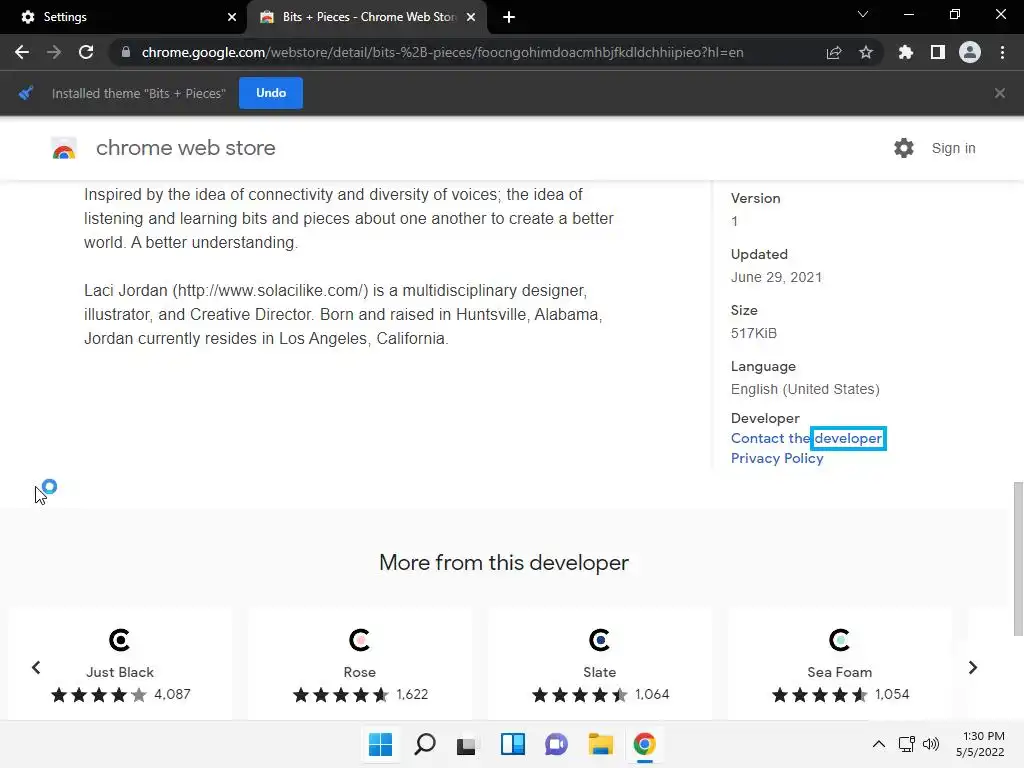The height and width of the screenshot is (768, 1024).
Task: Click the "English (United States)" language value
Action: (x=805, y=389)
